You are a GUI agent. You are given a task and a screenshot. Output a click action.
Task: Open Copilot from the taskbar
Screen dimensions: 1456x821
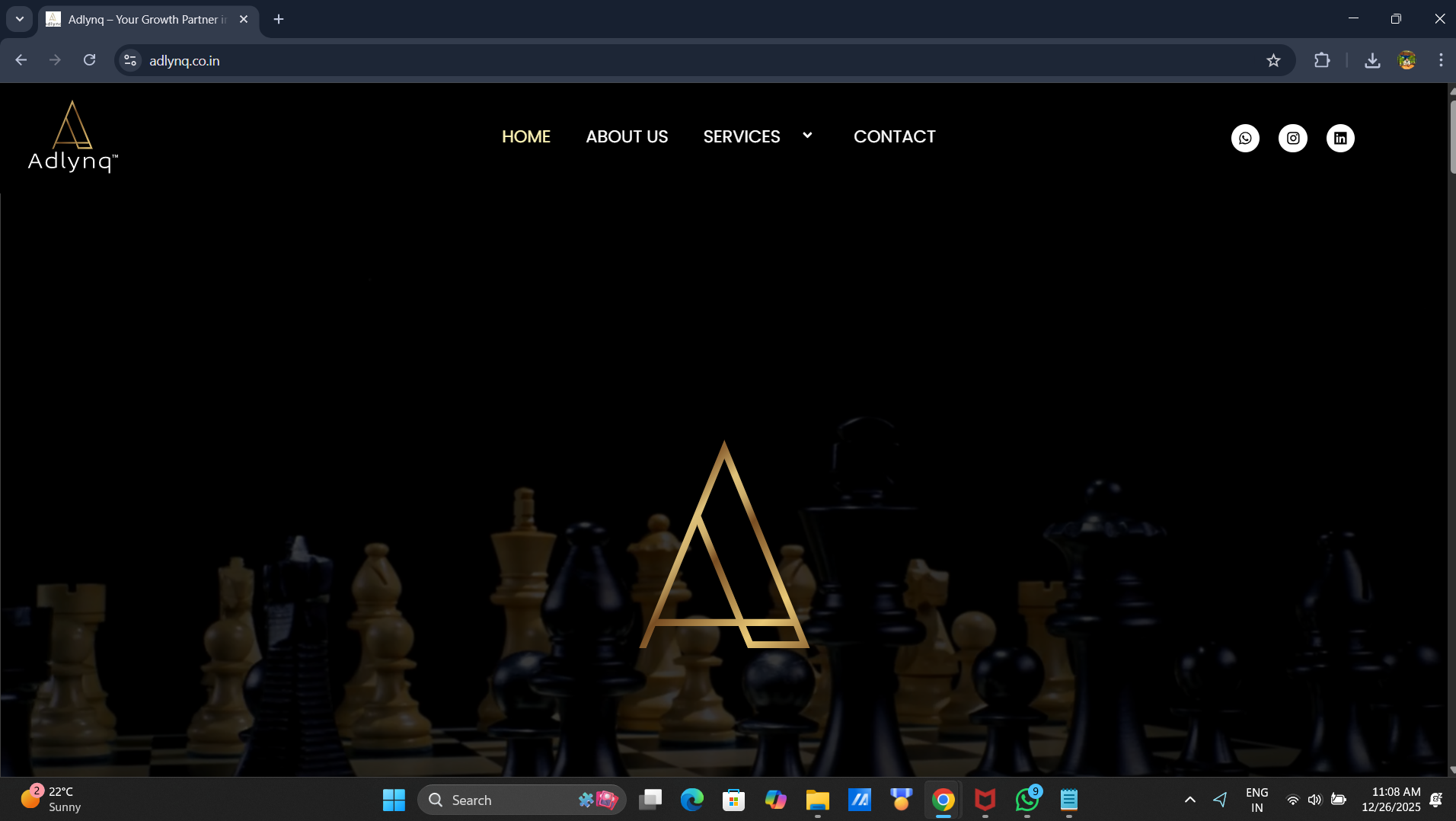click(775, 800)
